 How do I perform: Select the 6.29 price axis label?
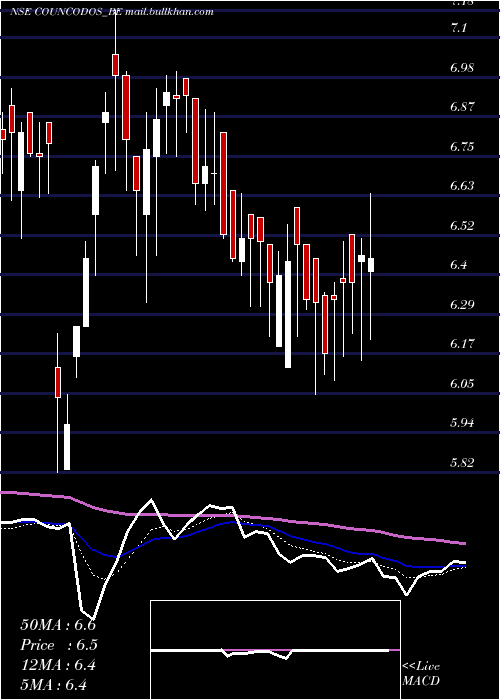pyautogui.click(x=462, y=305)
